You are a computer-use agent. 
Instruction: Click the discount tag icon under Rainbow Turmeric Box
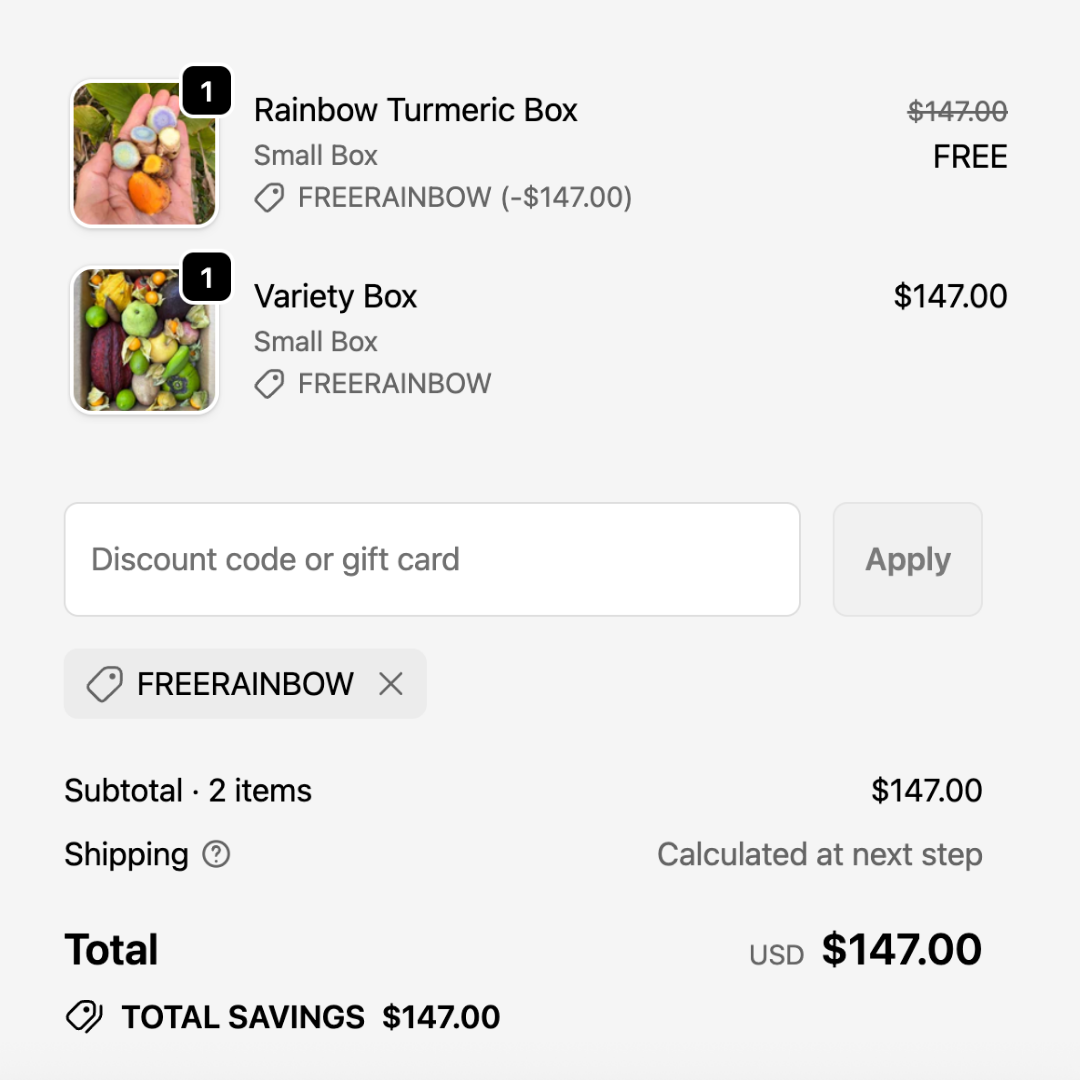coord(269,198)
